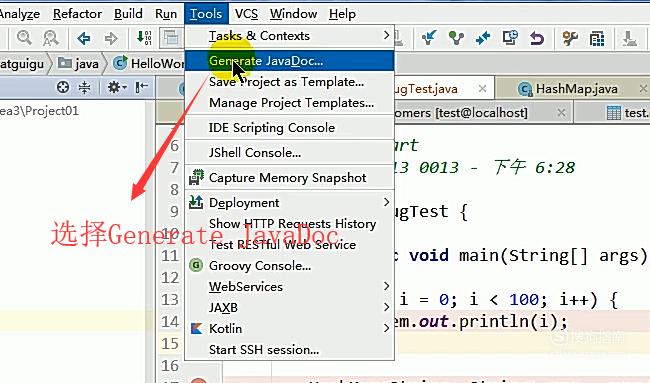Click the Compare changes blue arrows icon
Image resolution: width=650 pixels, height=383 pixels.
point(483,38)
